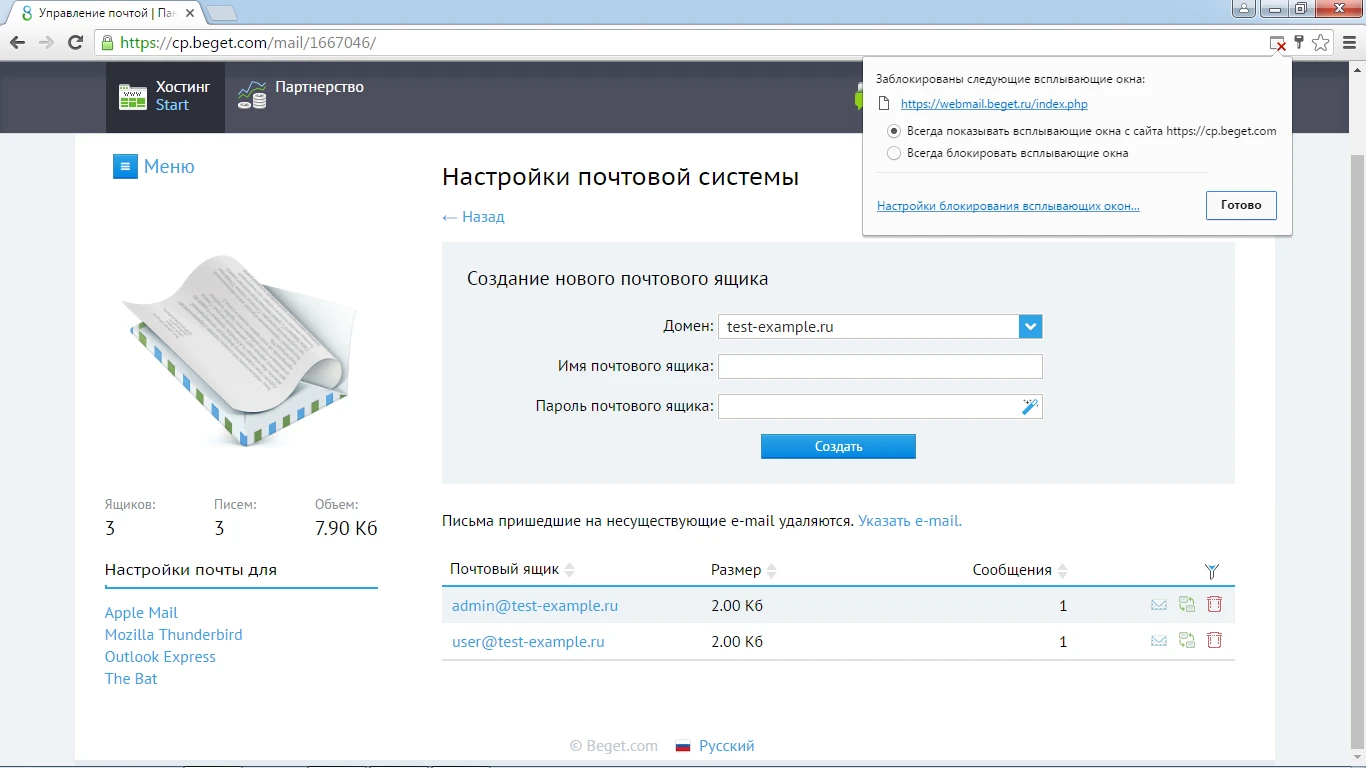Click the Готово button in popup dialog
This screenshot has height=768, width=1366.
point(1240,205)
